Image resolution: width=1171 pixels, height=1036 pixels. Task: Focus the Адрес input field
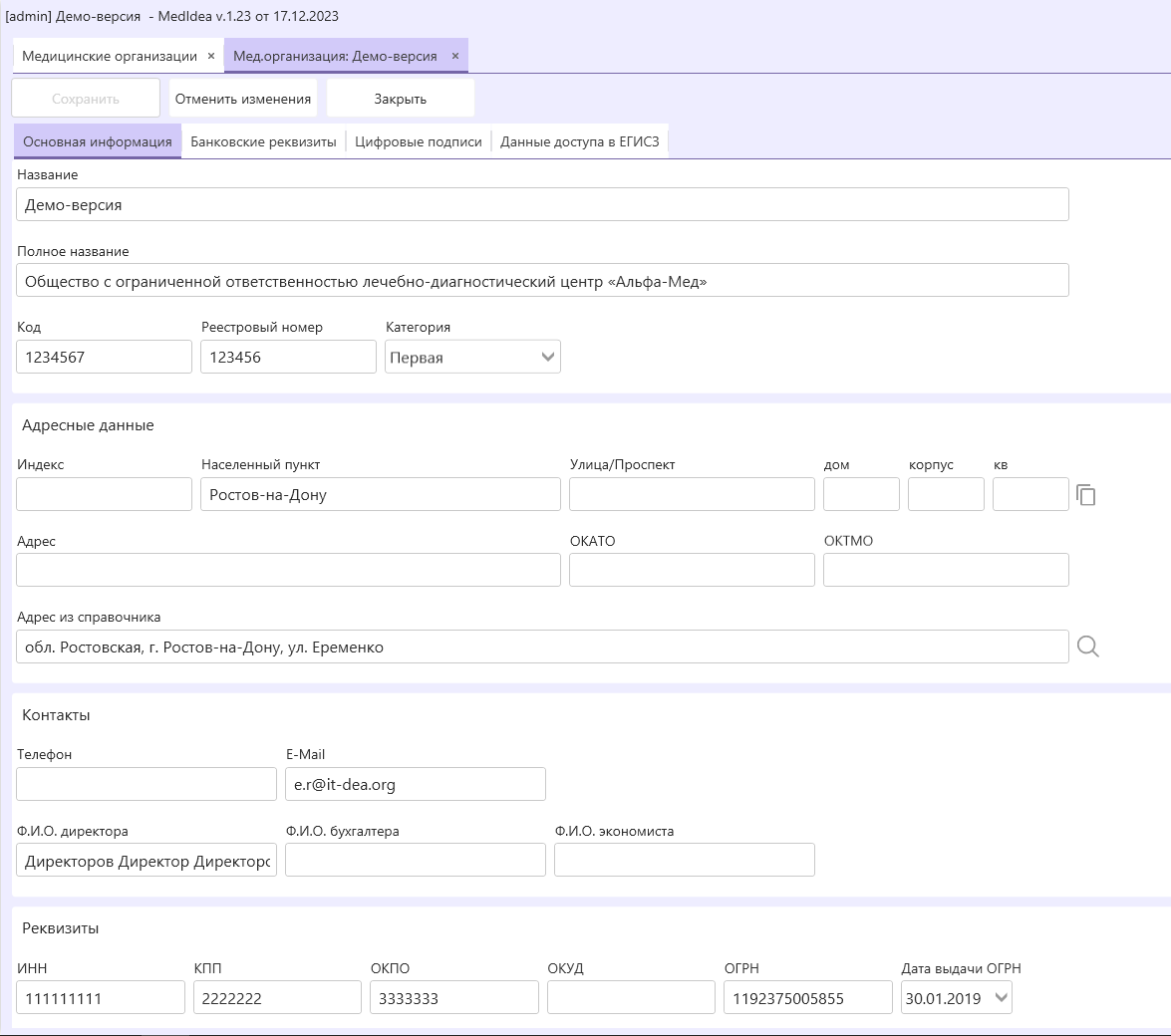coord(288,570)
